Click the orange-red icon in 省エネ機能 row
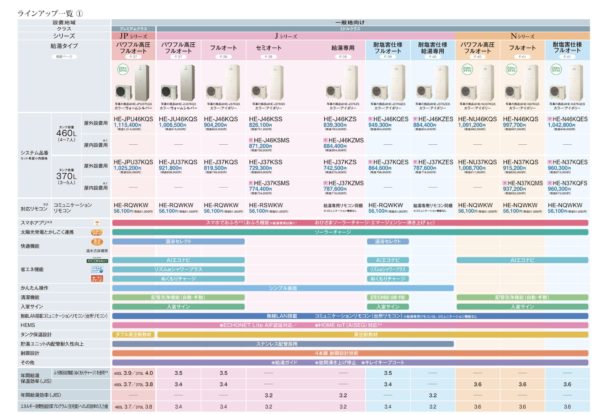The width and height of the screenshot is (600, 414). coord(97,278)
